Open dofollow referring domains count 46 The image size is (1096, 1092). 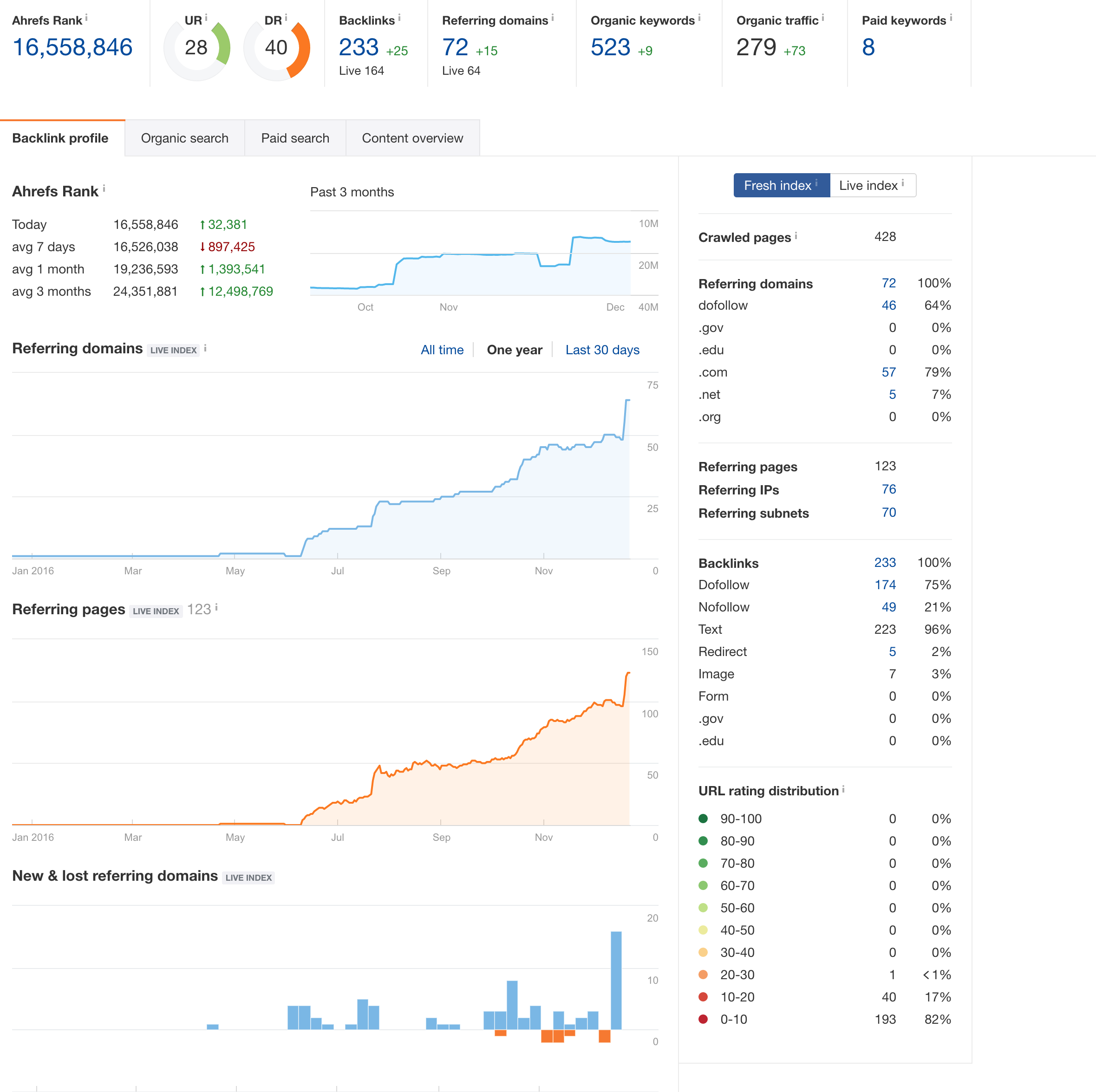pos(888,305)
